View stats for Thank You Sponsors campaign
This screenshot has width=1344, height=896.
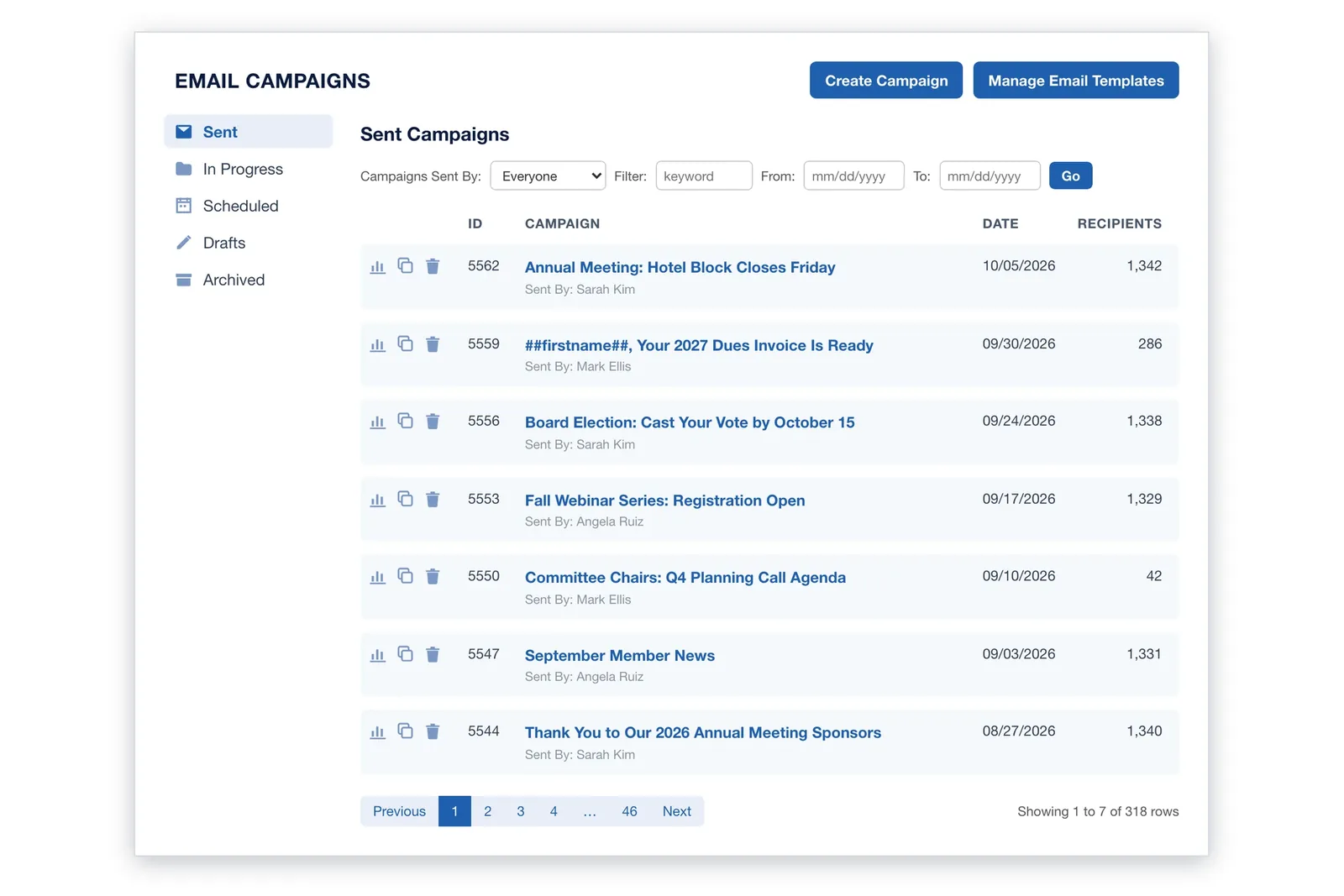[377, 733]
